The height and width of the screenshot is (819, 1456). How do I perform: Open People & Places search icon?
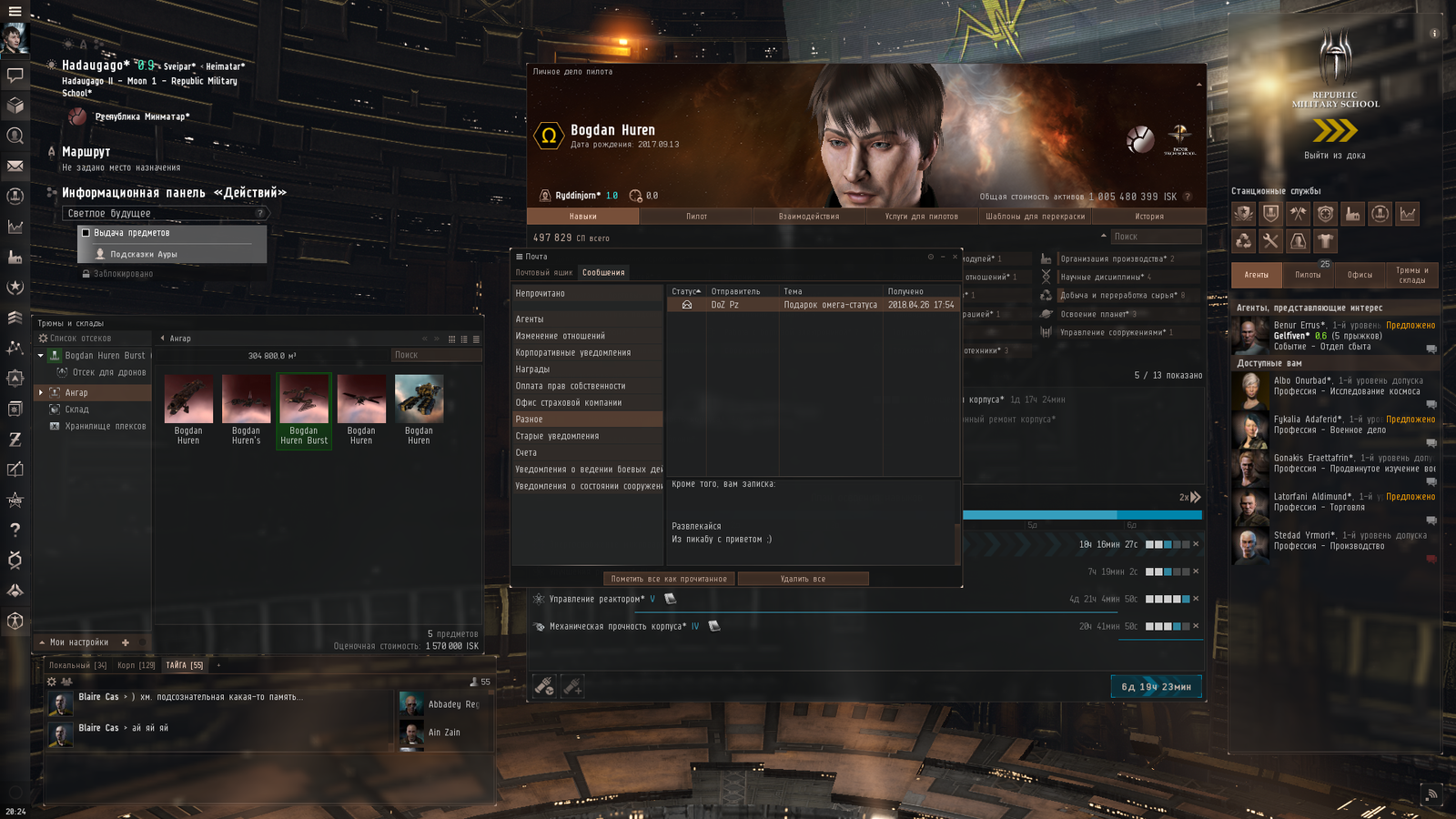(x=15, y=136)
